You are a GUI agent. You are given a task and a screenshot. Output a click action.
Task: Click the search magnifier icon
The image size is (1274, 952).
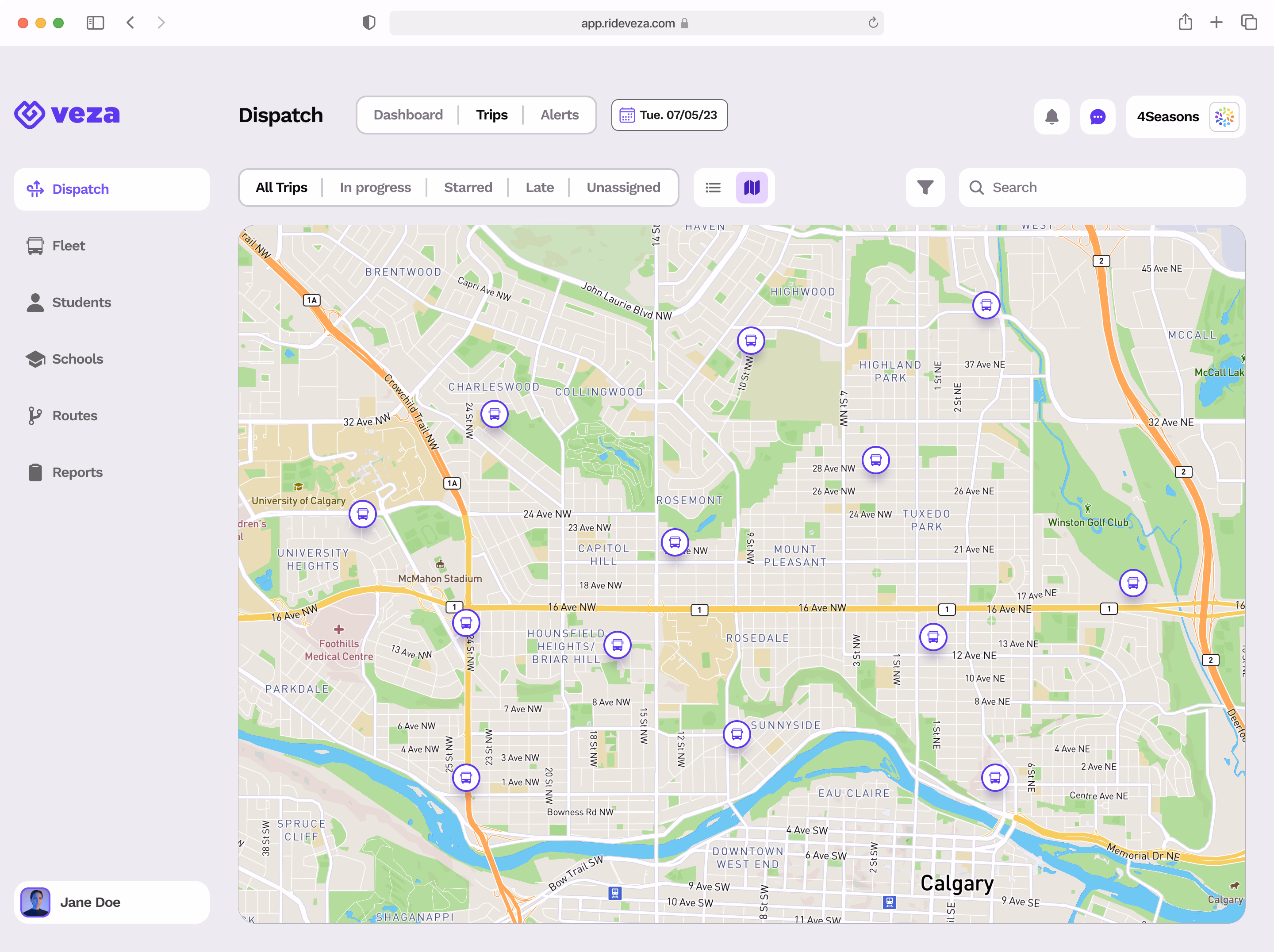pyautogui.click(x=976, y=188)
